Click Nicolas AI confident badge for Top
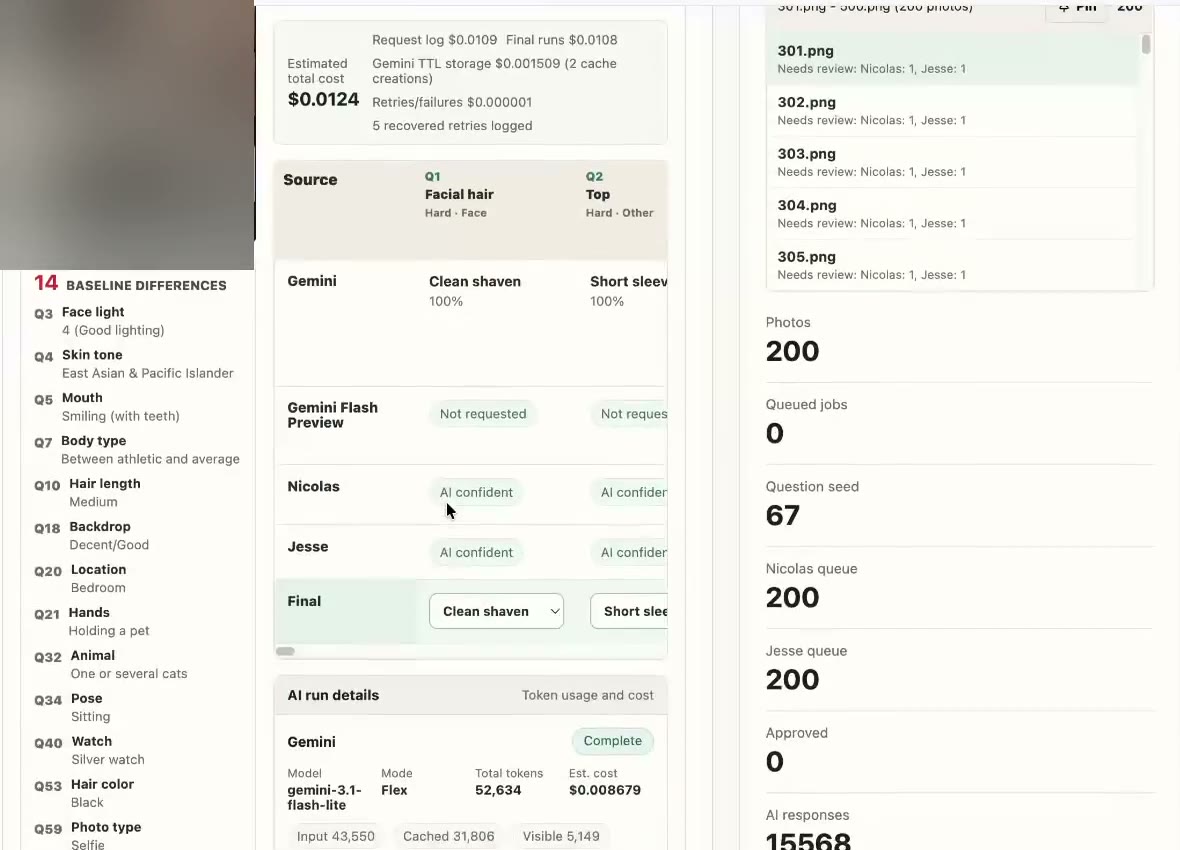This screenshot has width=1180, height=850. (629, 492)
